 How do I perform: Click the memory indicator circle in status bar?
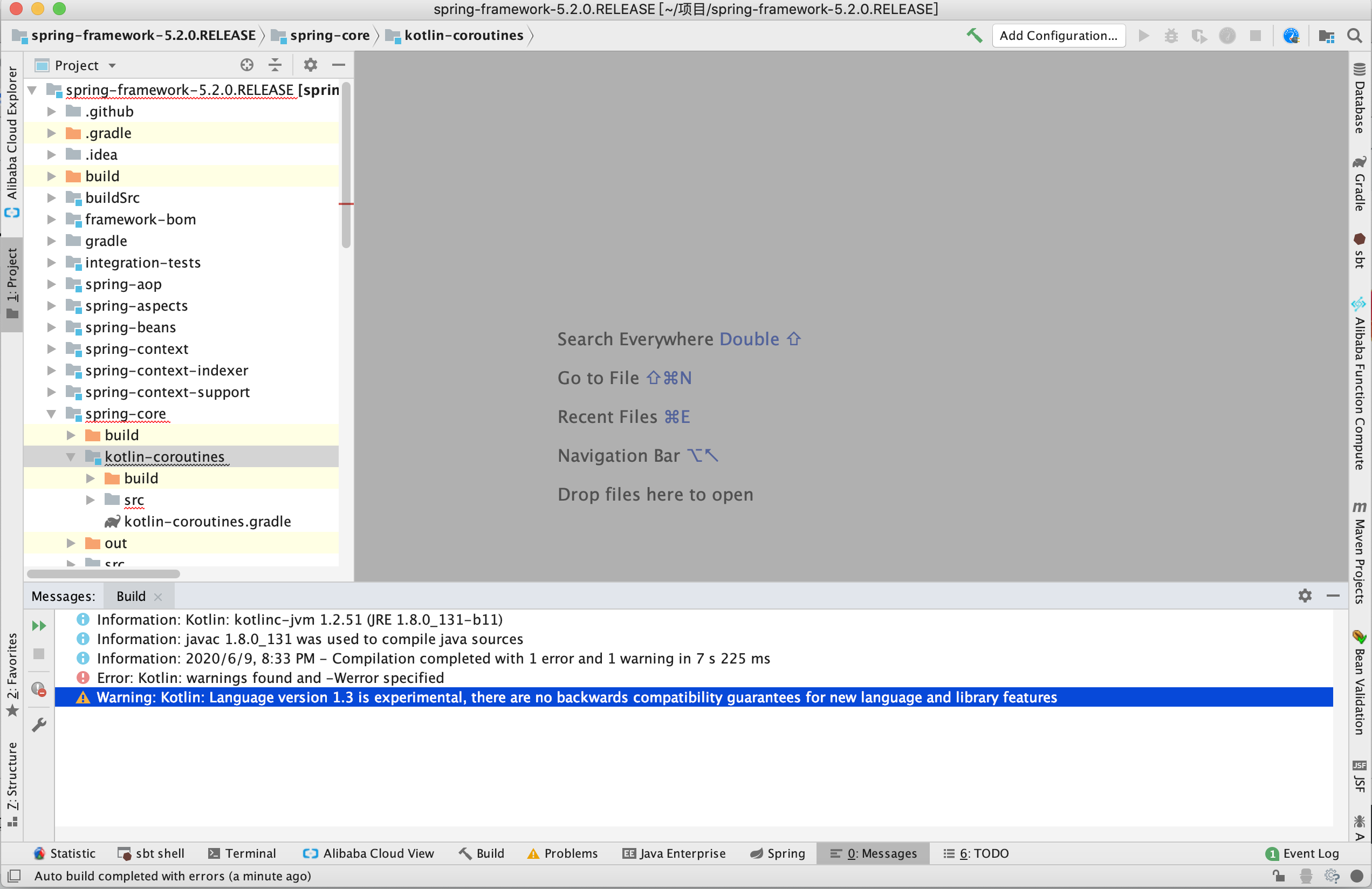(x=1357, y=876)
